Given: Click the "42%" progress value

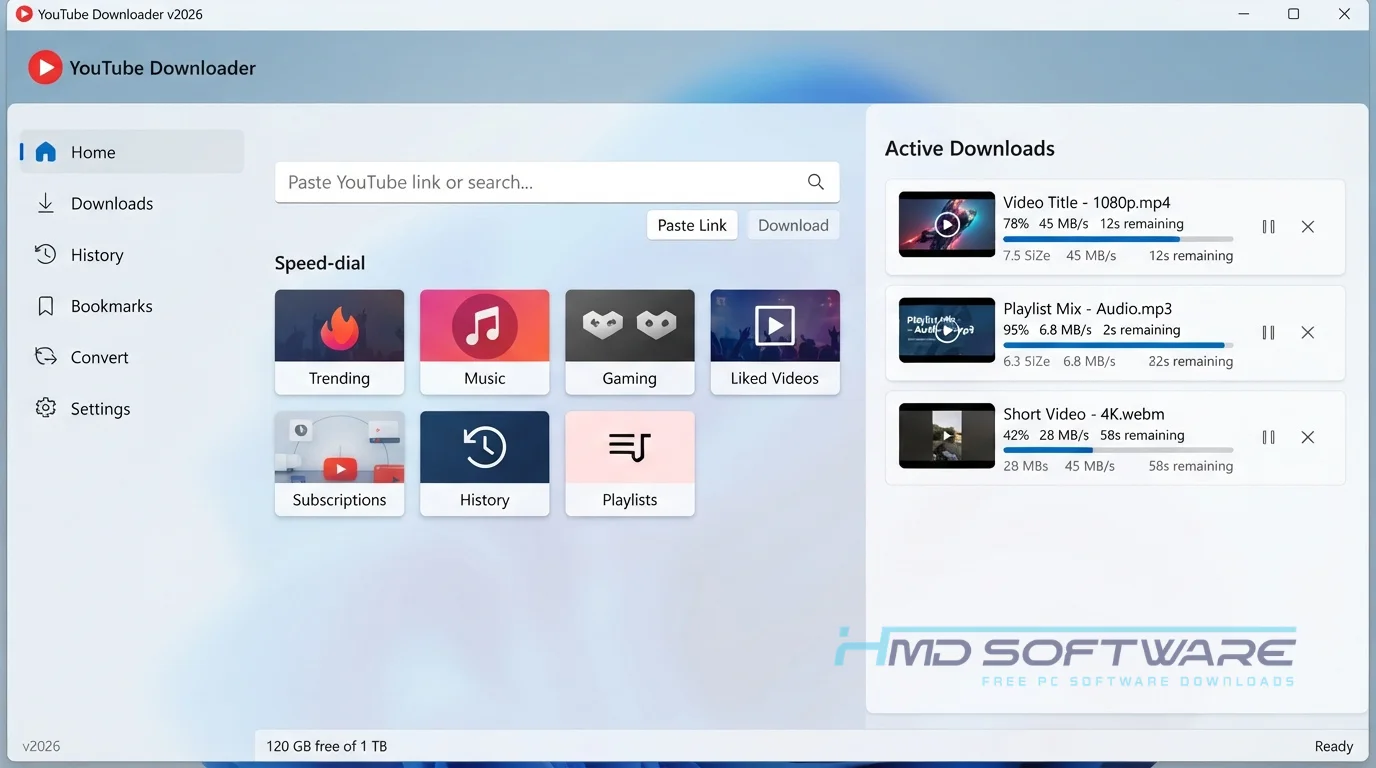Looking at the screenshot, I should coord(1016,435).
